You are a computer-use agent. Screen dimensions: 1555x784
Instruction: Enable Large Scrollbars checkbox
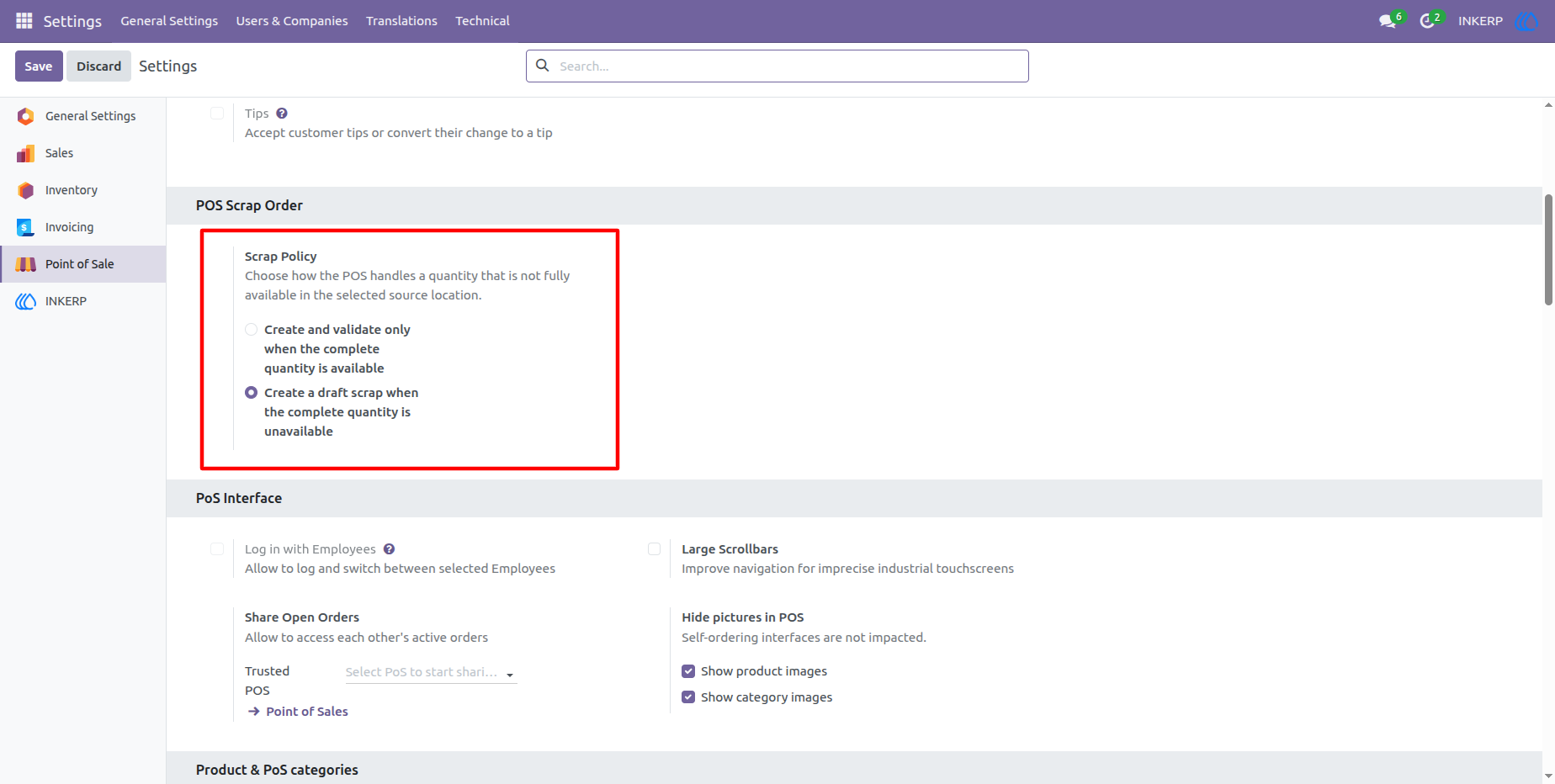tap(654, 549)
